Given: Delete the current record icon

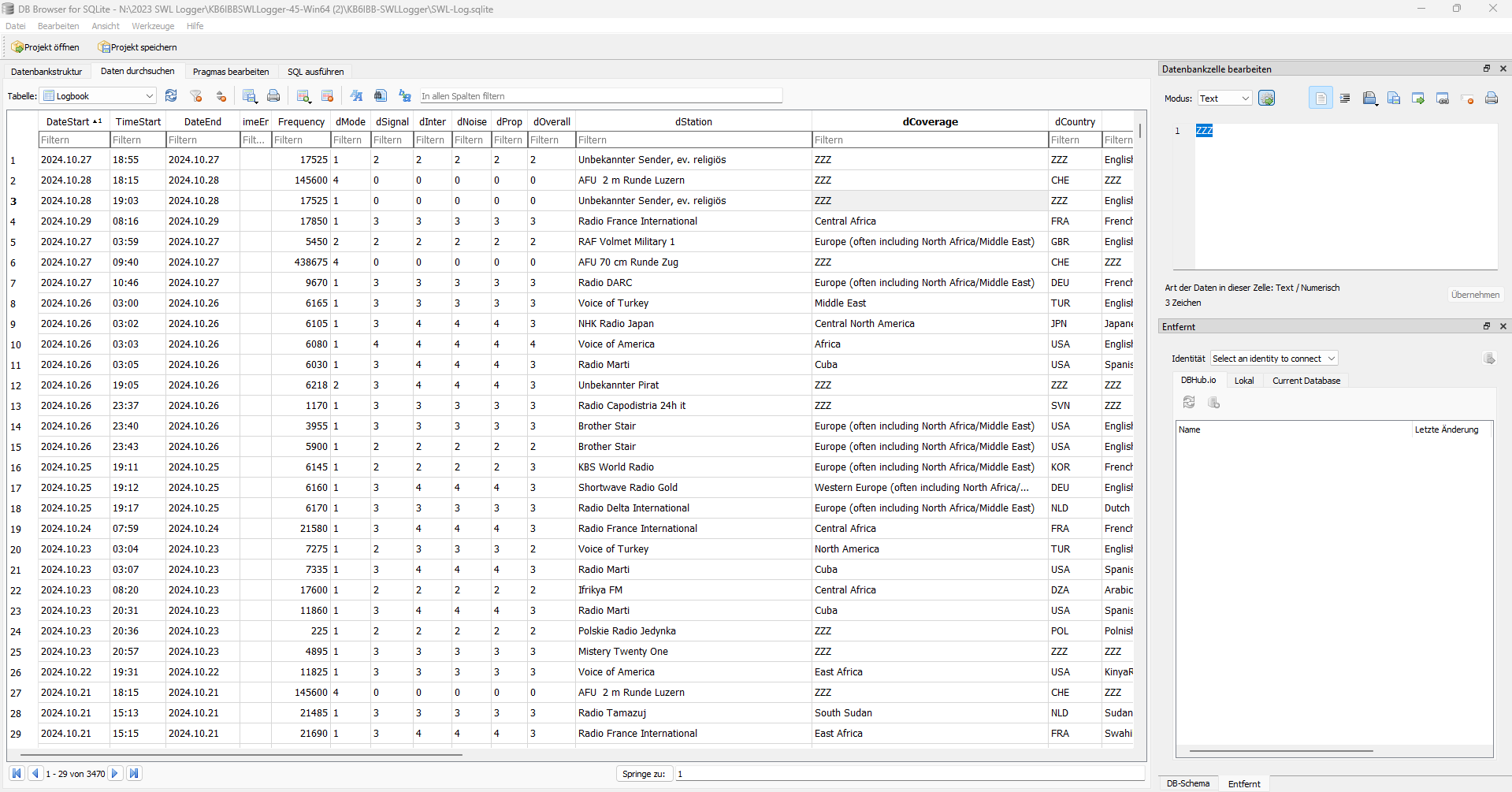Looking at the screenshot, I should 328,96.
